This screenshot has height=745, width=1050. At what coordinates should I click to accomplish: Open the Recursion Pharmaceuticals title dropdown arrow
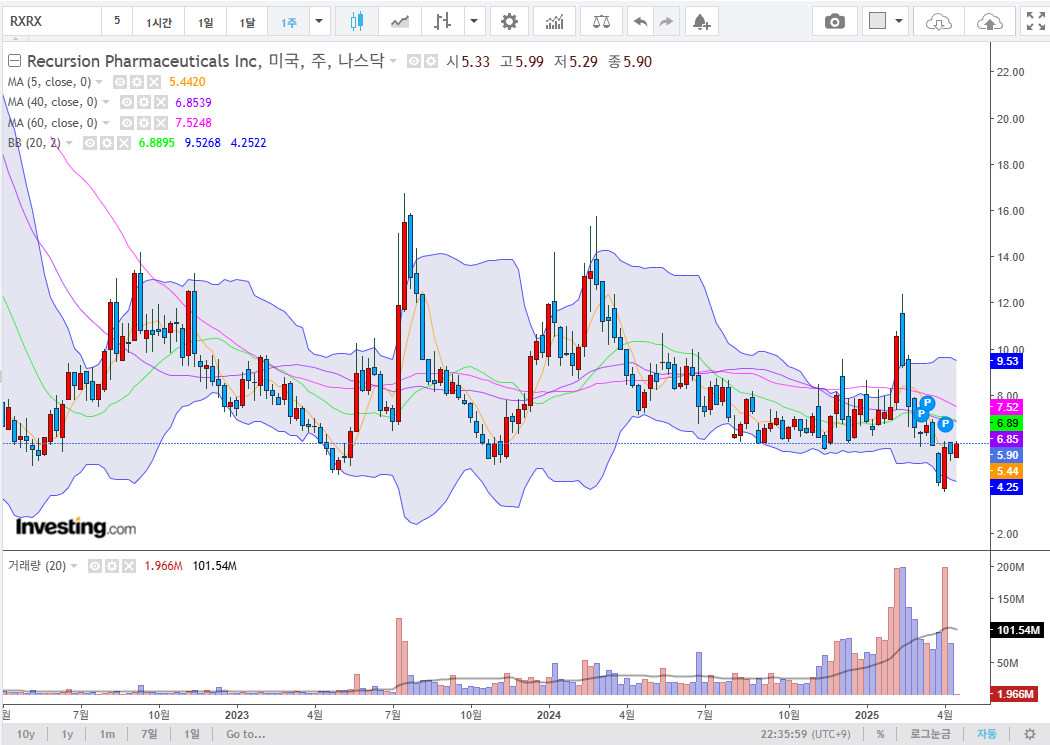click(393, 62)
